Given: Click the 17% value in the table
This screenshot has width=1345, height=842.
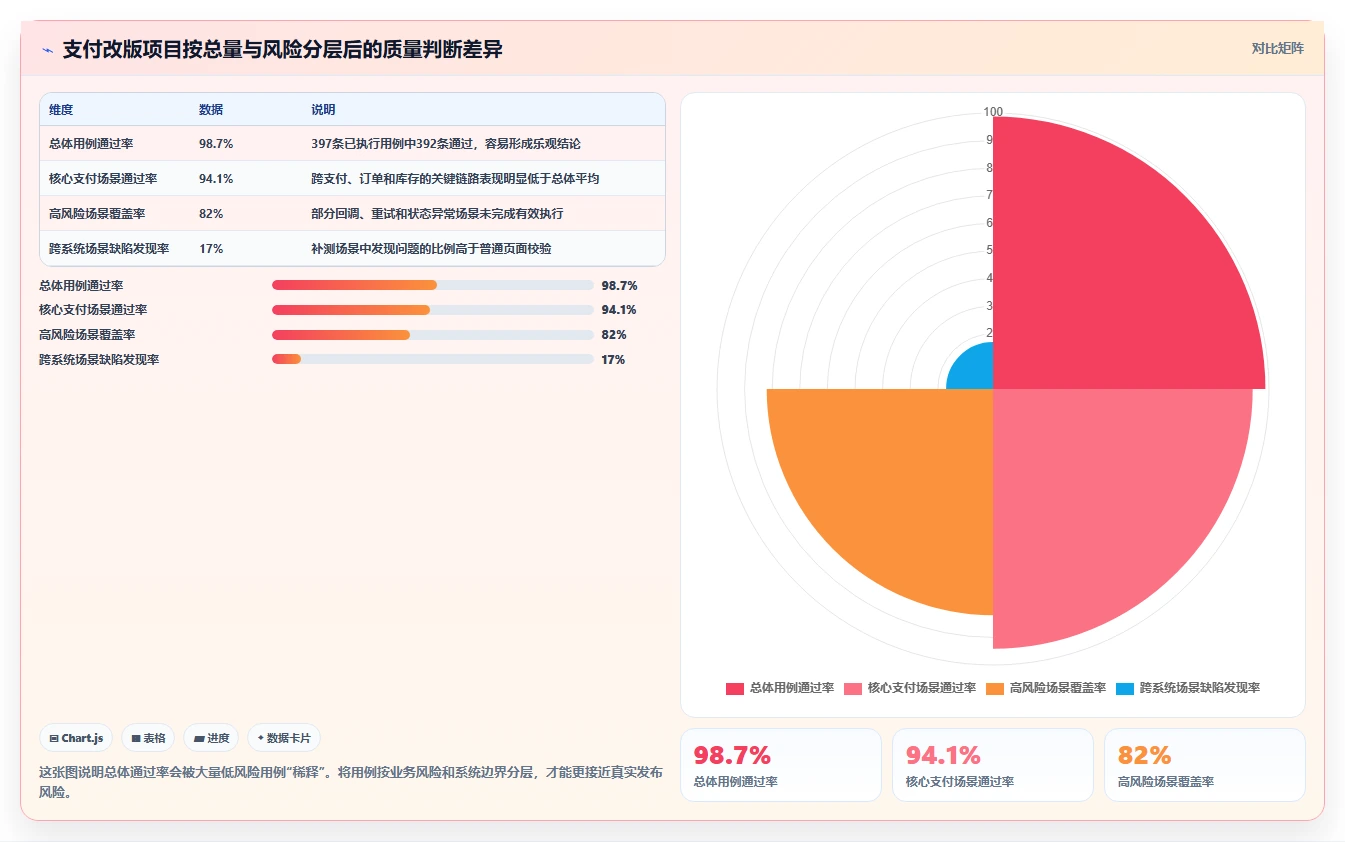Looking at the screenshot, I should point(211,248).
